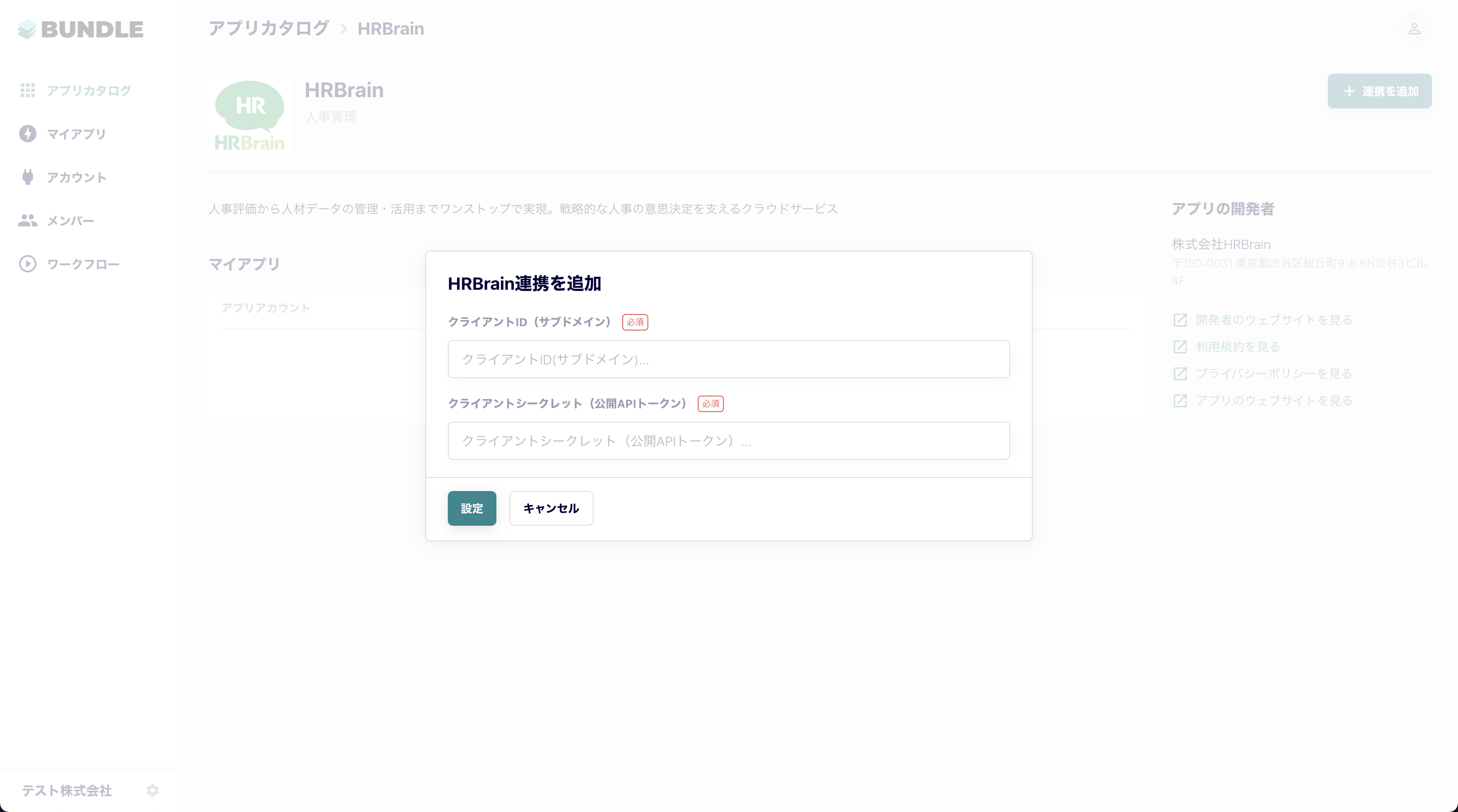Click the BUNDLE logo
This screenshot has width=1458, height=812.
80,29
